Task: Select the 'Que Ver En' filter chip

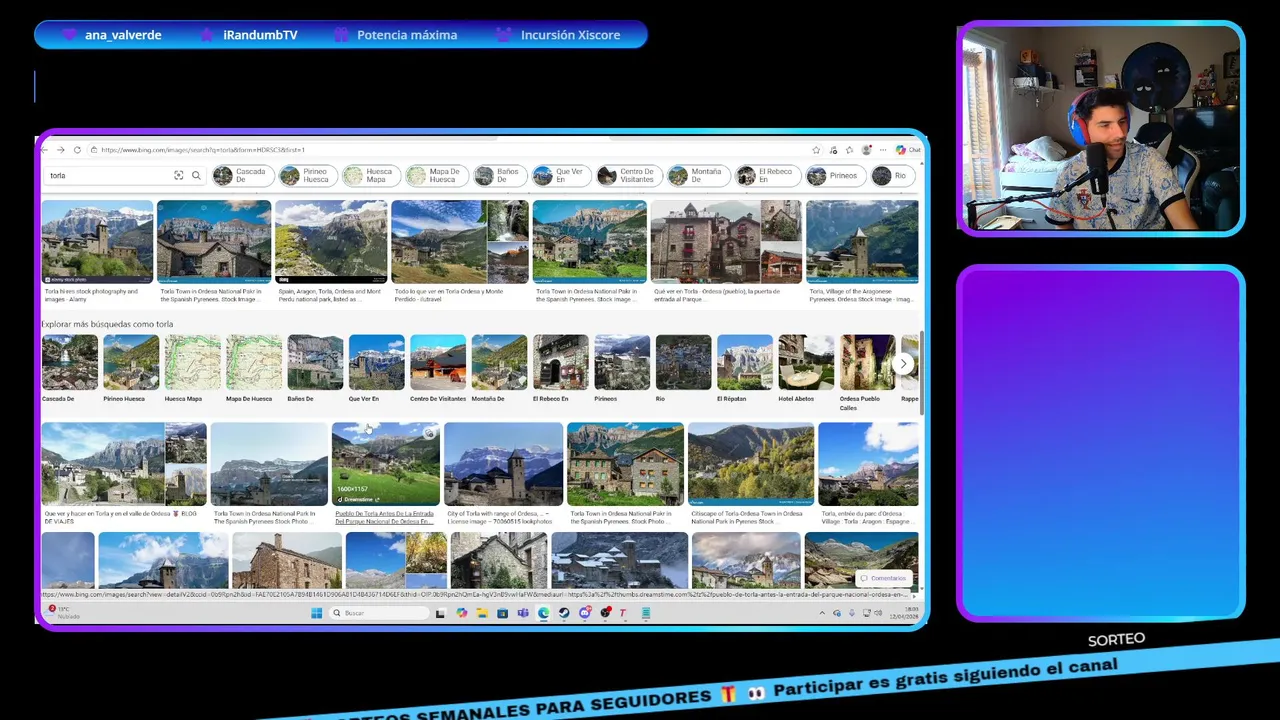Action: pos(560,175)
